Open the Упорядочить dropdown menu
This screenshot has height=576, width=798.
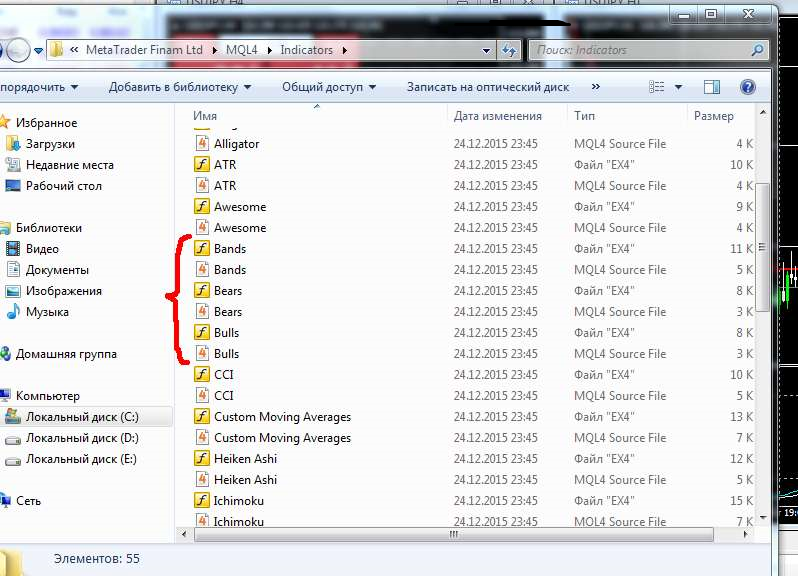click(39, 87)
